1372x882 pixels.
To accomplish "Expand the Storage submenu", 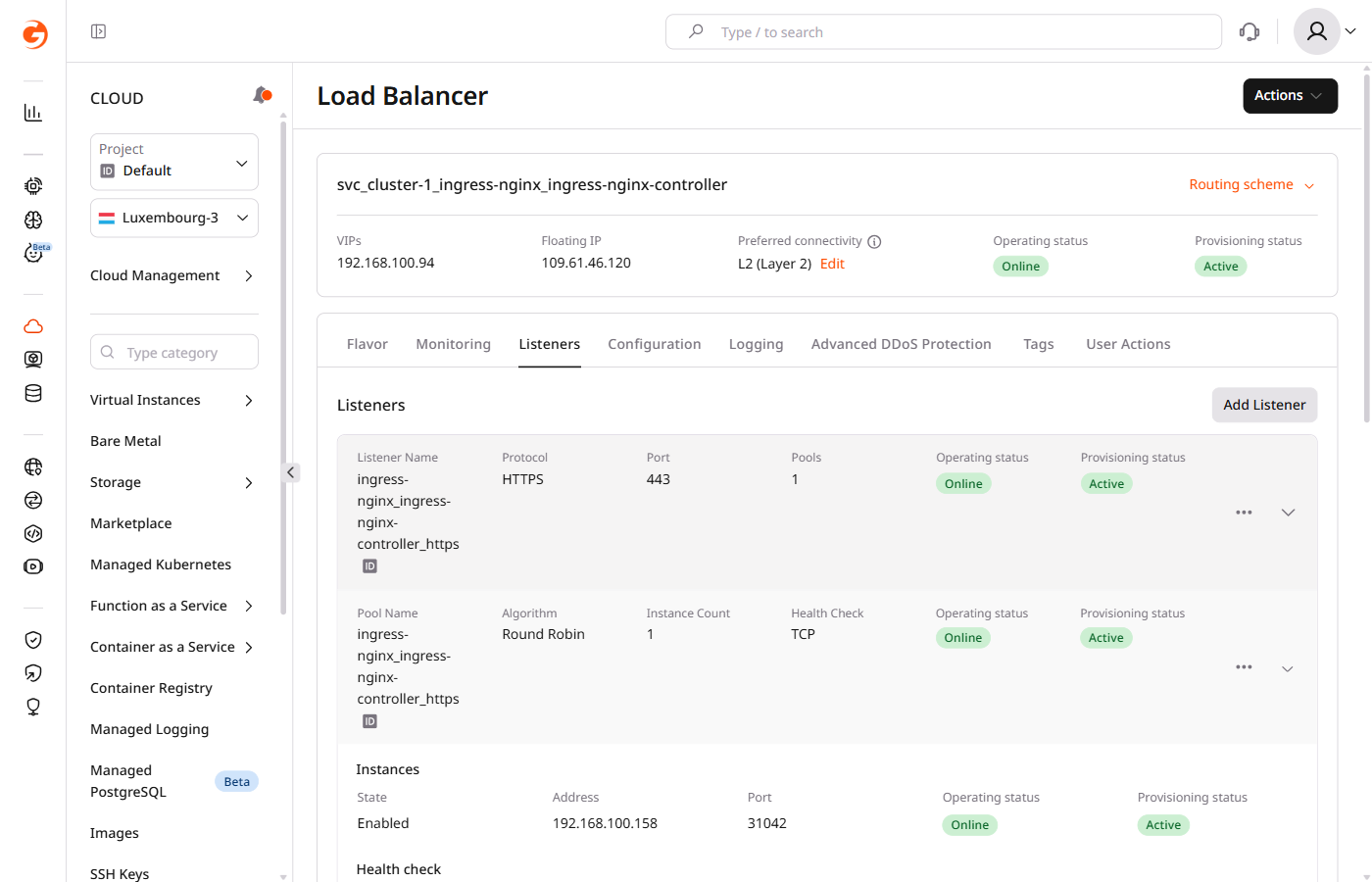I will [x=249, y=483].
